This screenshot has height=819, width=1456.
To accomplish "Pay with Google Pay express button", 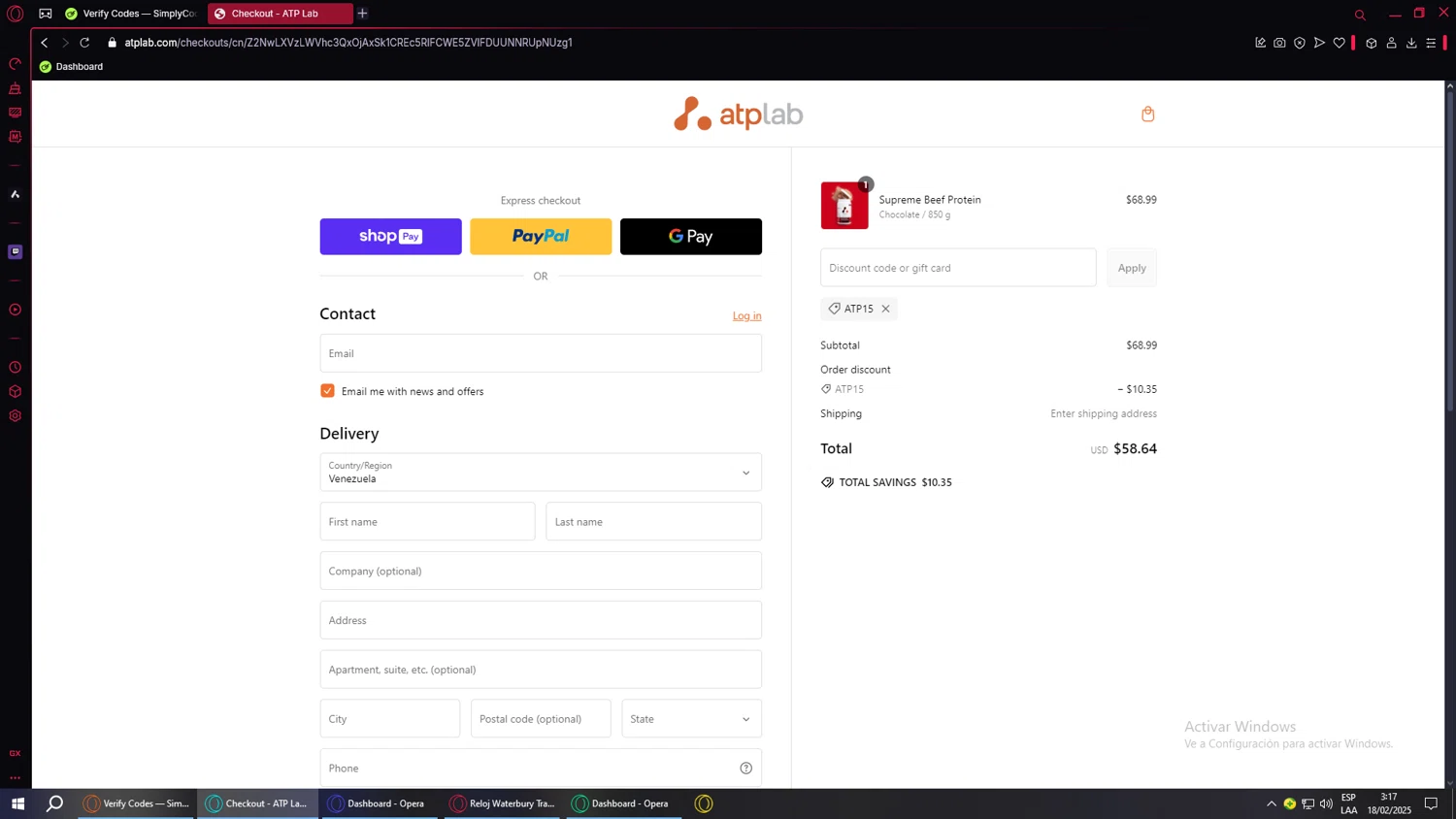I will (691, 237).
